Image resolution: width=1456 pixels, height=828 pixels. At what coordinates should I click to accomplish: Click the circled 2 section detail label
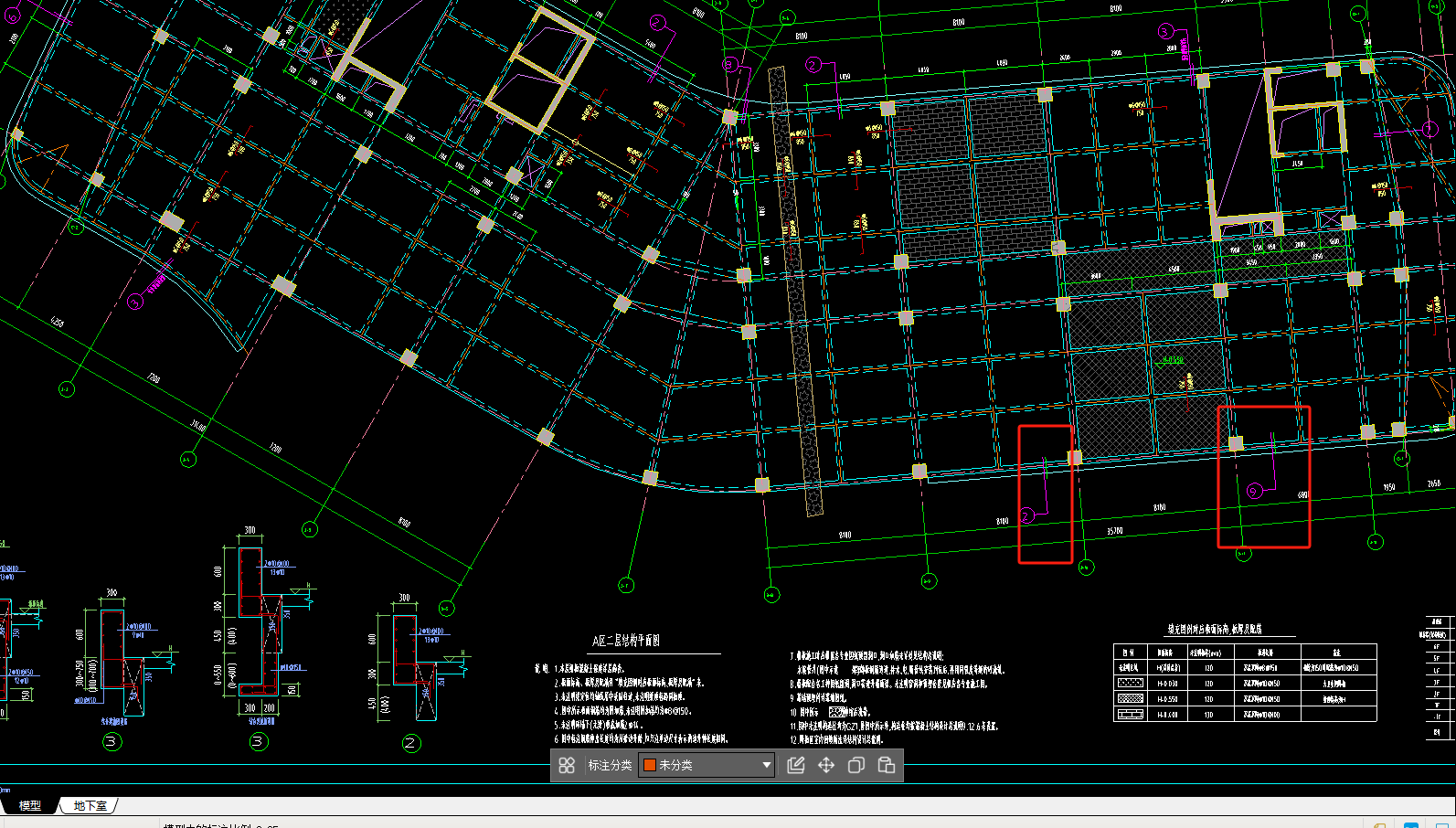coord(411,743)
